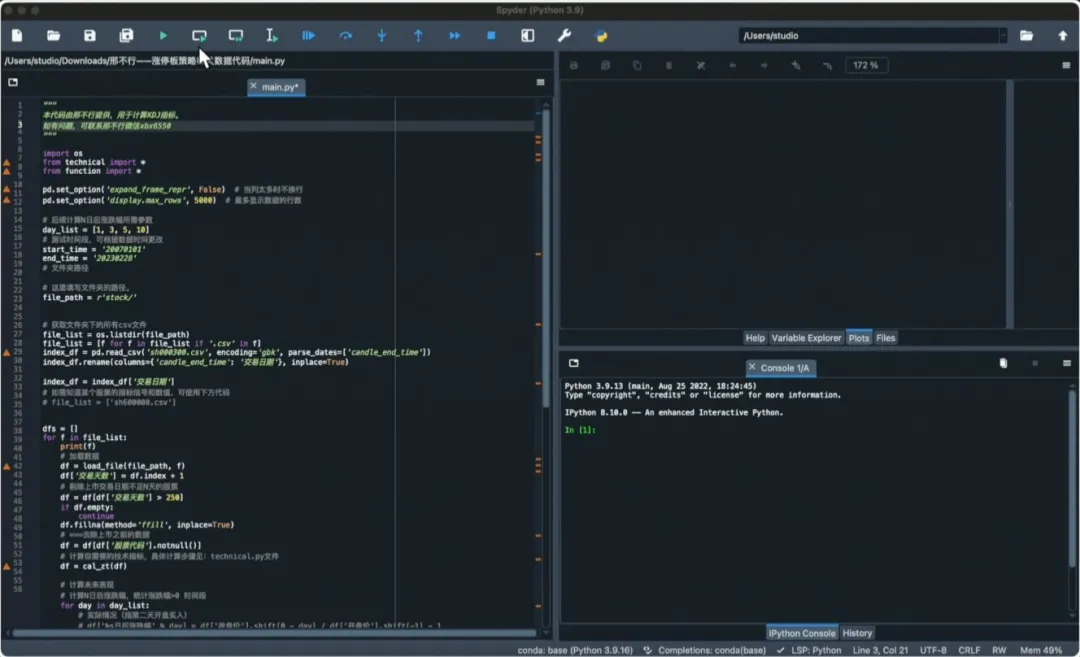Switch to the History tab
The height and width of the screenshot is (657, 1080).
tap(858, 633)
